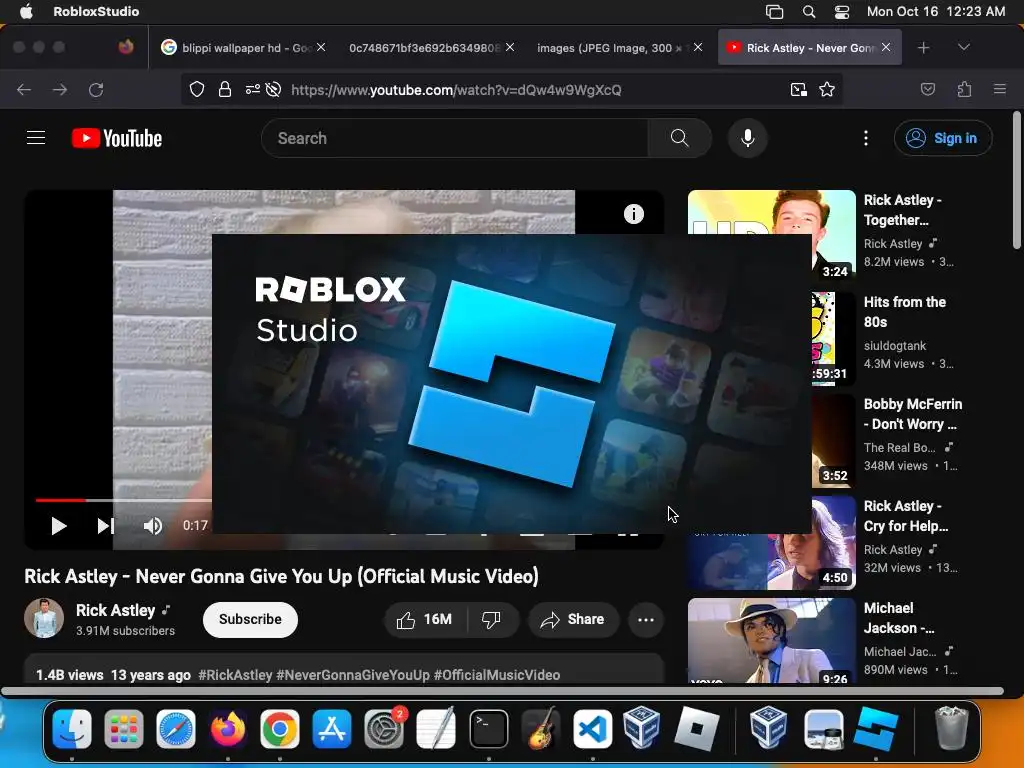Go back with the browser back arrow
1024x768 pixels.
[x=24, y=89]
